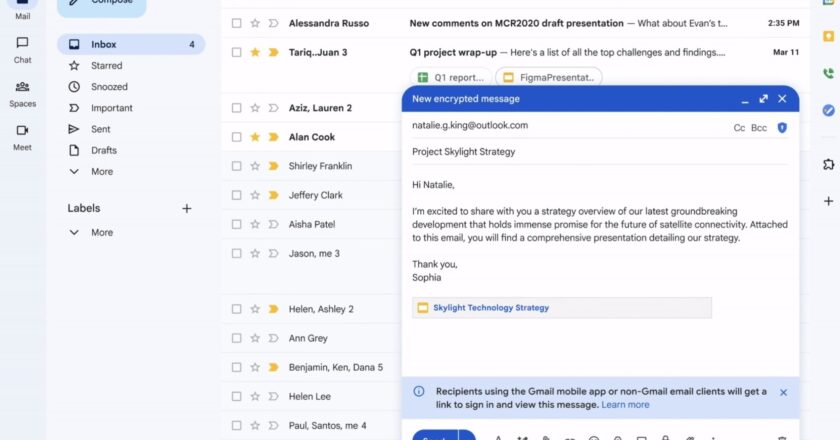The width and height of the screenshot is (840, 440).
Task: Open Spaces from the left rail
Action: (x=22, y=93)
